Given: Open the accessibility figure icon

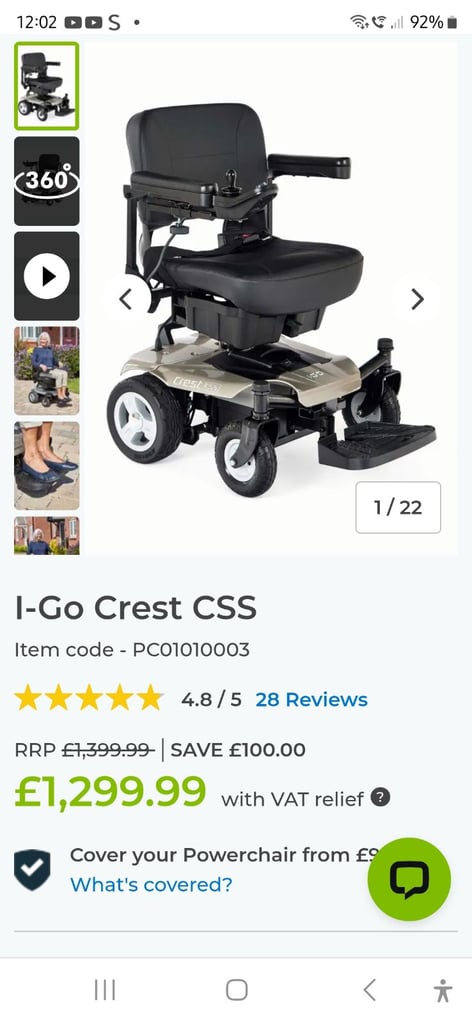Looking at the screenshot, I should [x=443, y=991].
